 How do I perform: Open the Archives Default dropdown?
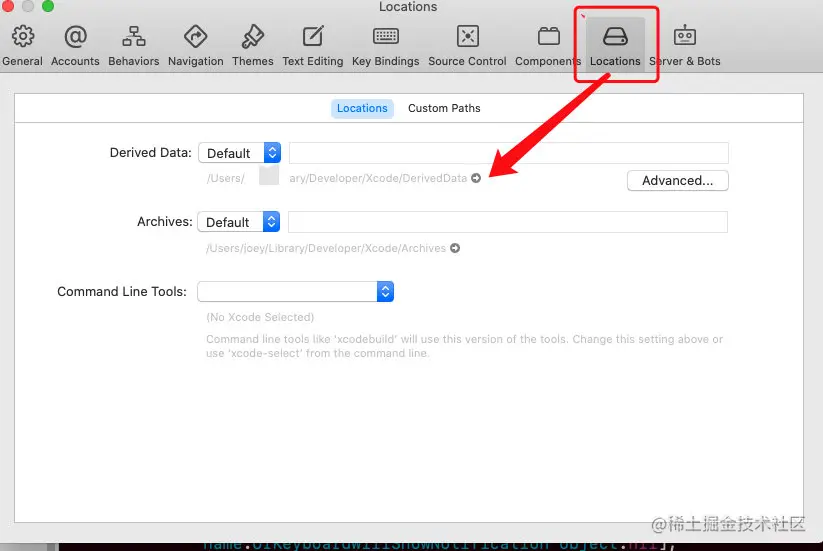(238, 222)
